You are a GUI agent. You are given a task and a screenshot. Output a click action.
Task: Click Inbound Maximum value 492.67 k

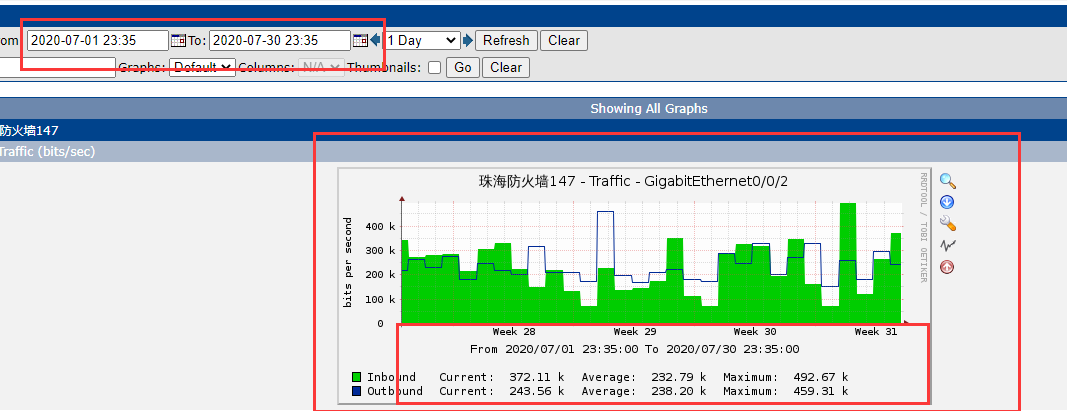tap(821, 377)
